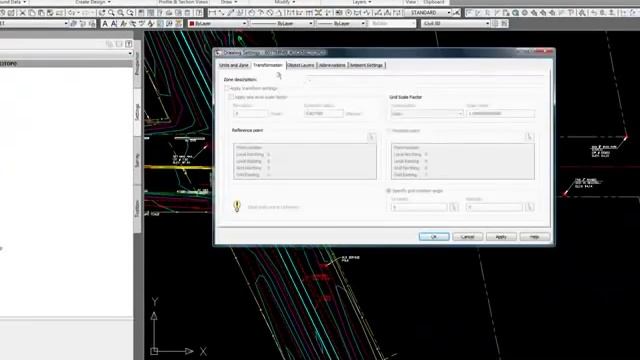Click the Undo arrow icon in toolbar
Image resolution: width=640 pixels, height=360 pixels.
pyautogui.click(x=71, y=13)
